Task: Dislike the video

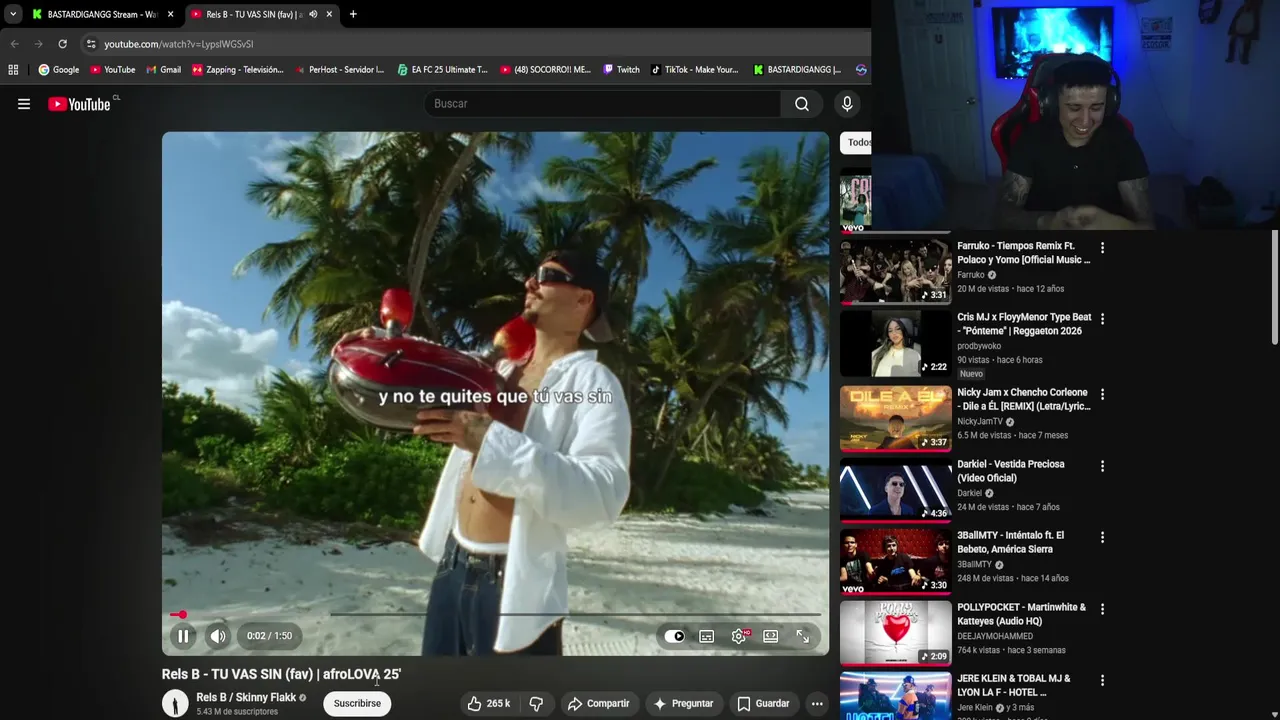Action: coord(536,704)
